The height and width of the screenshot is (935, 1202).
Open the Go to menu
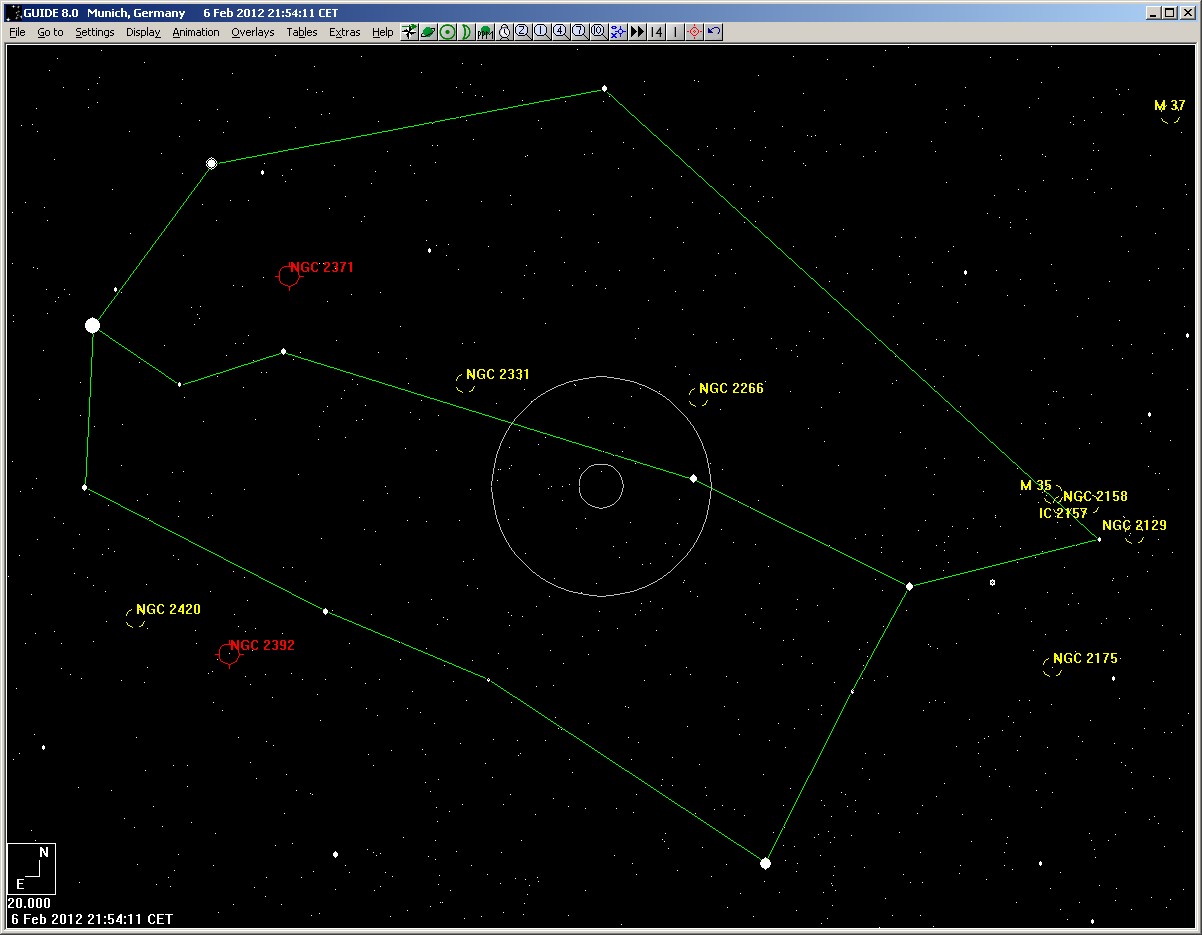(50, 32)
